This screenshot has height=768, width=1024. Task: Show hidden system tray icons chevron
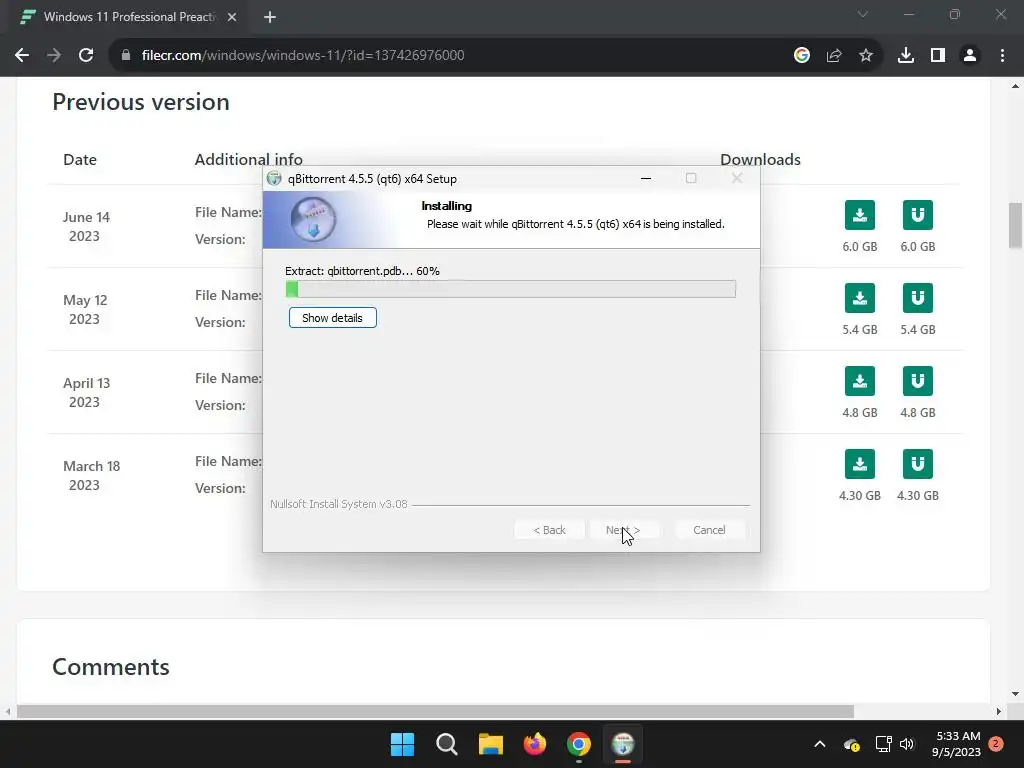(820, 744)
